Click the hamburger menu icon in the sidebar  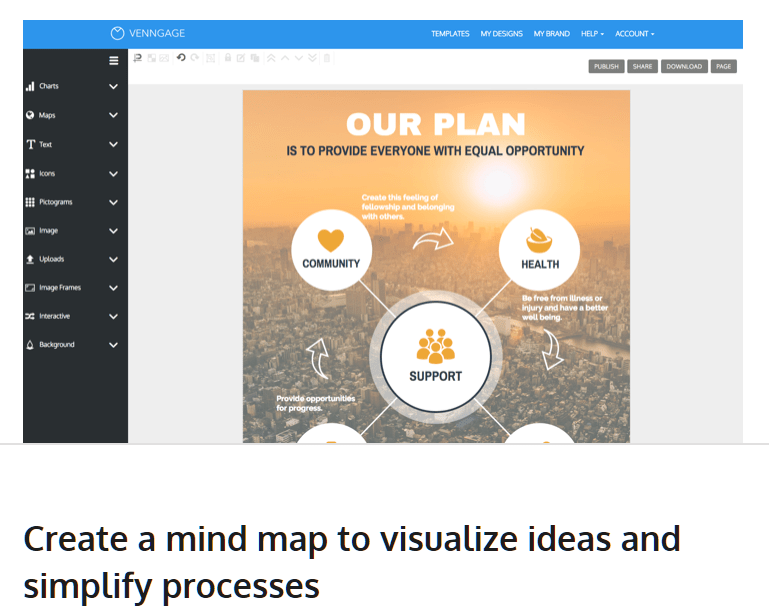point(113,60)
